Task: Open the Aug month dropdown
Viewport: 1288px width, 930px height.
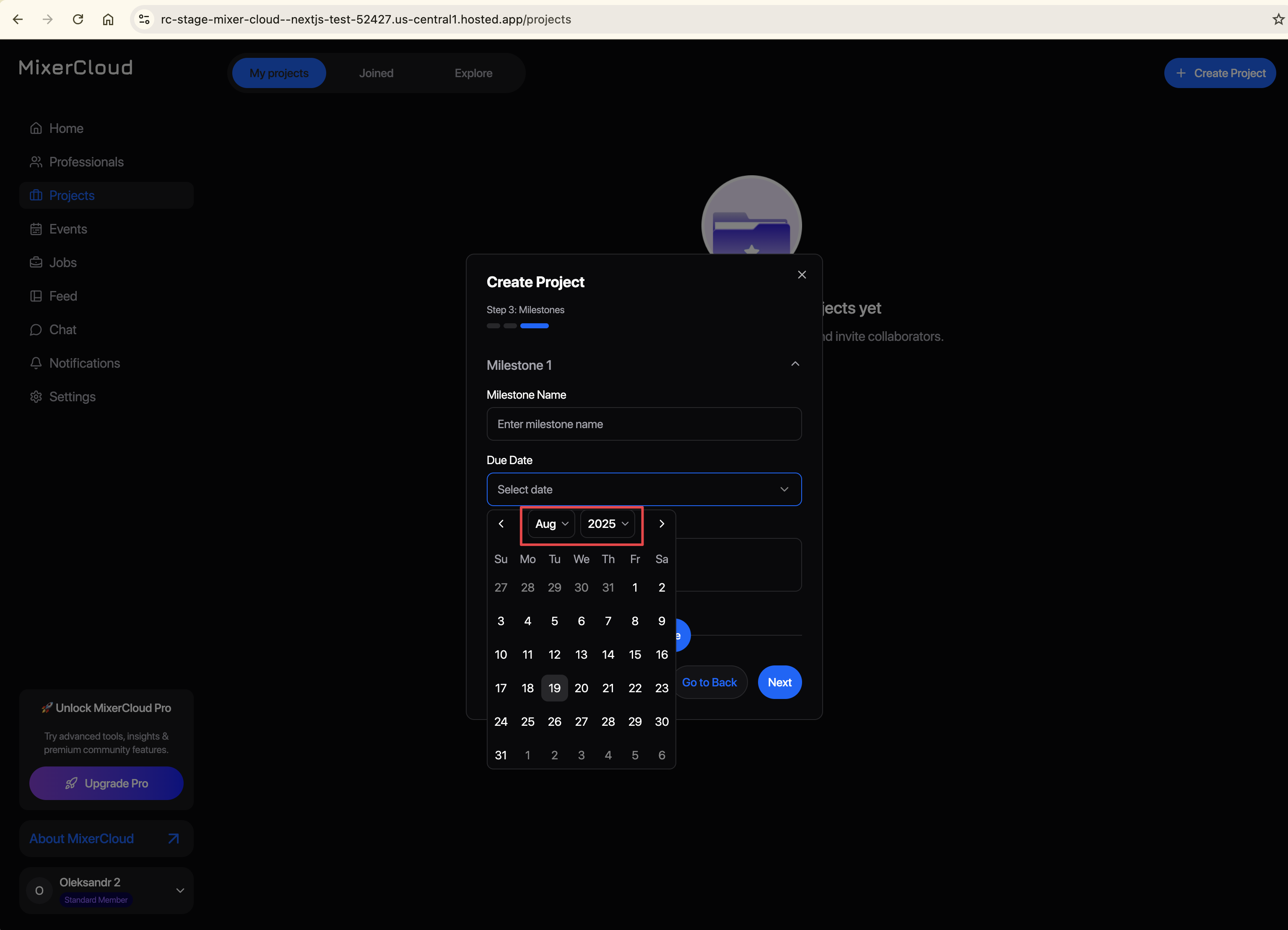Action: pyautogui.click(x=551, y=523)
